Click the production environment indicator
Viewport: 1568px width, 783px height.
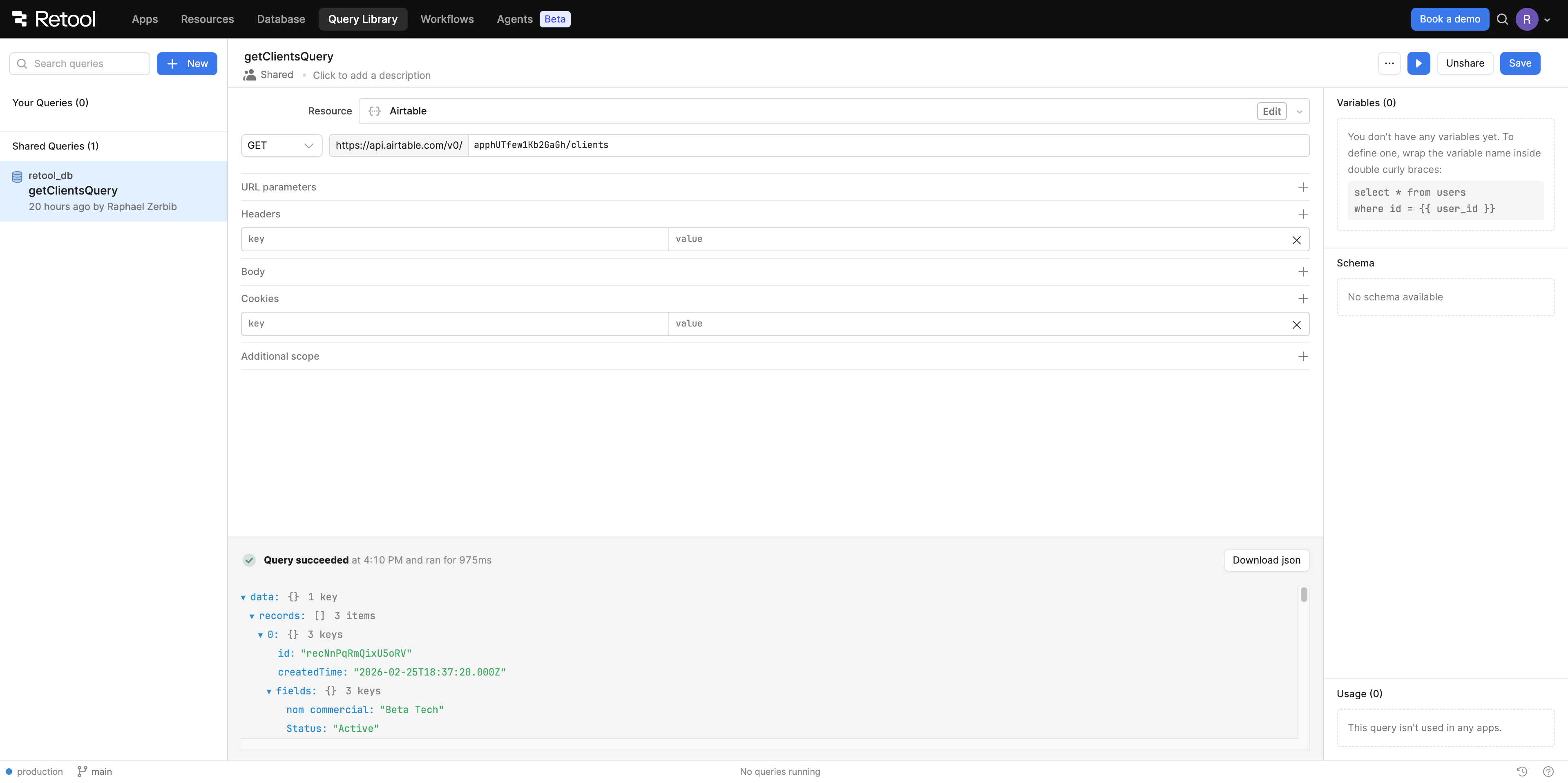[35, 772]
